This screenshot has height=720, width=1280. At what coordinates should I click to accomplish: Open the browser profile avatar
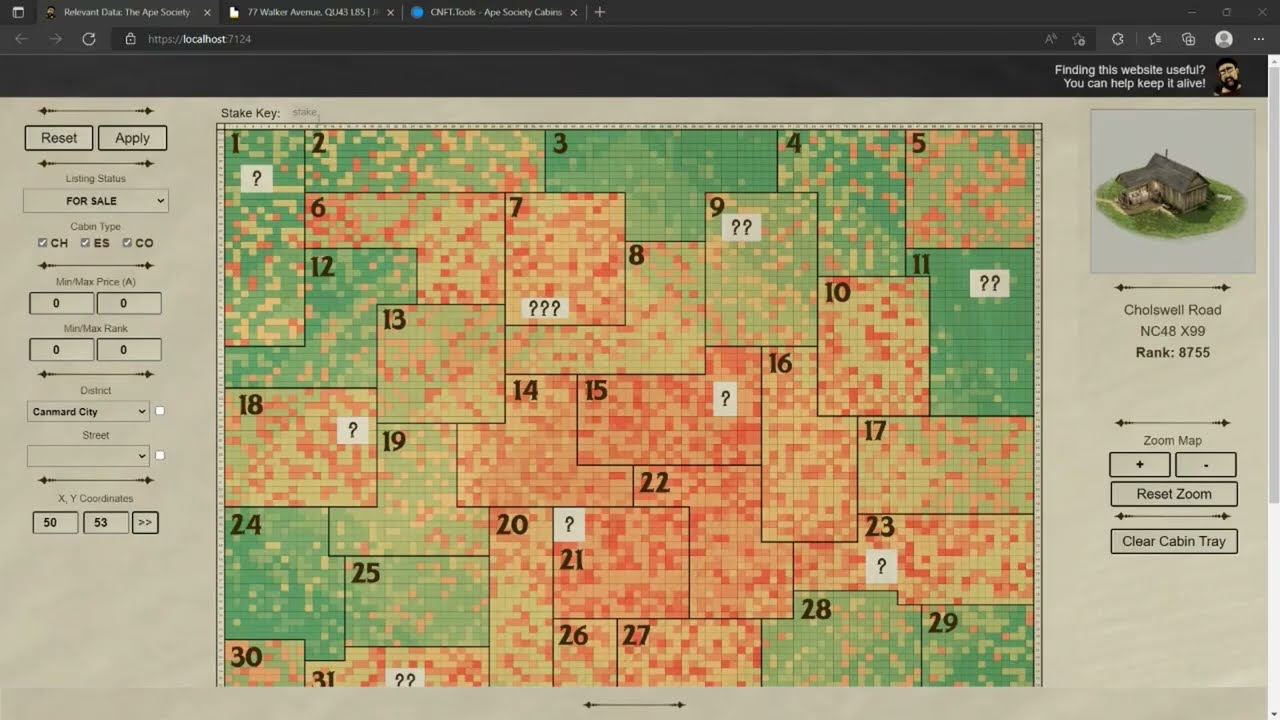1224,39
